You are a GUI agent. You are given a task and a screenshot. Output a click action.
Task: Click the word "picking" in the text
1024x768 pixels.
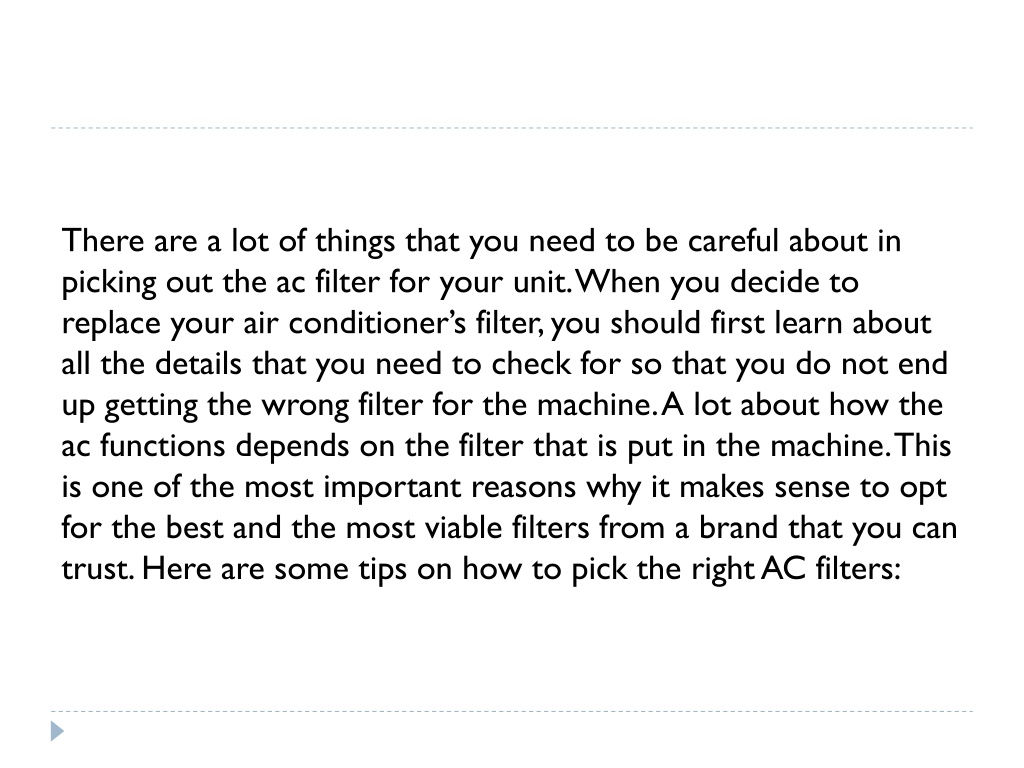(109, 283)
